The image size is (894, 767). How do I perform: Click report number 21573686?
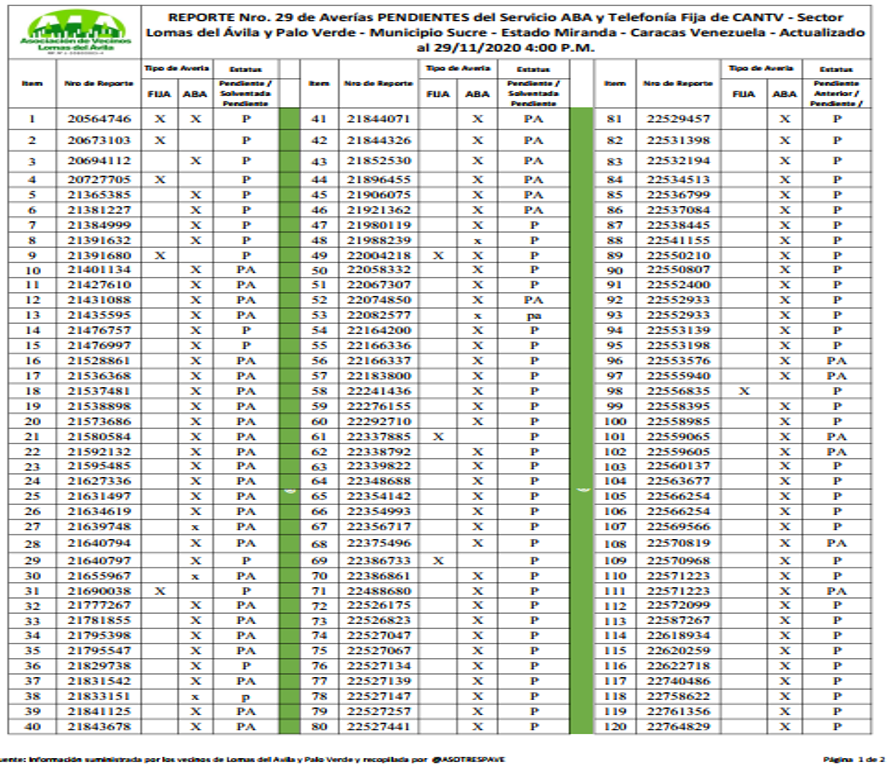(99, 421)
